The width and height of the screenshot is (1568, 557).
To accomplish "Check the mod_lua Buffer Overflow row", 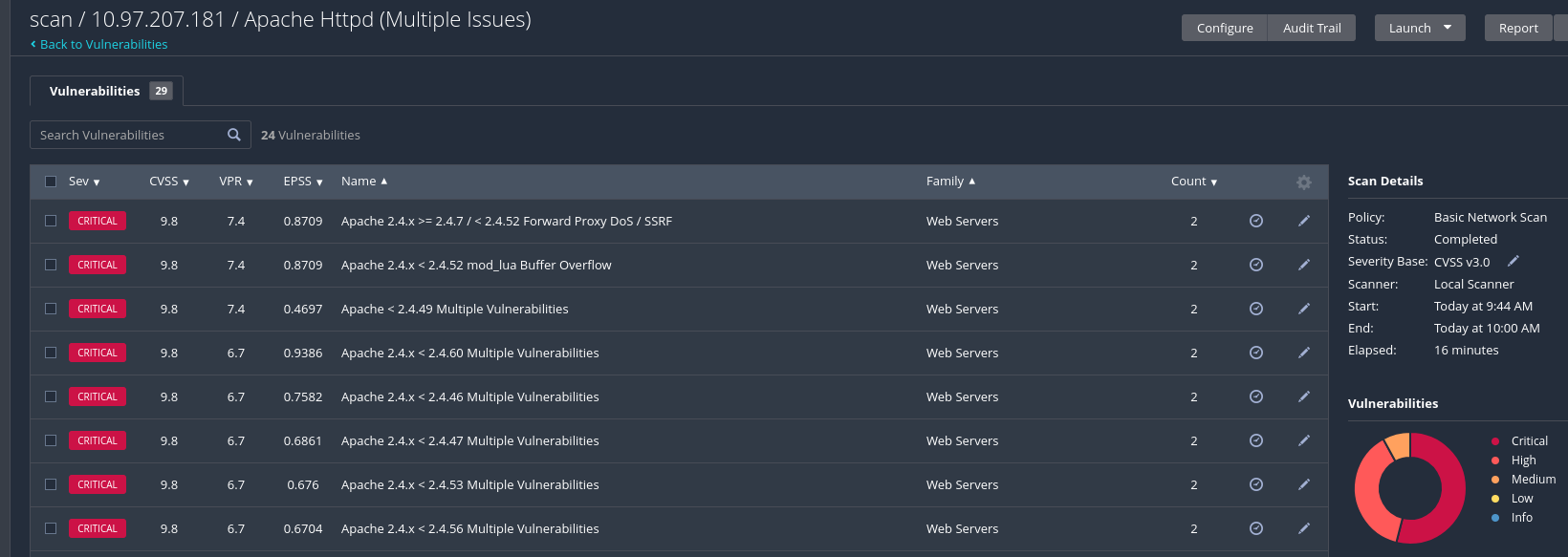I will [x=51, y=265].
